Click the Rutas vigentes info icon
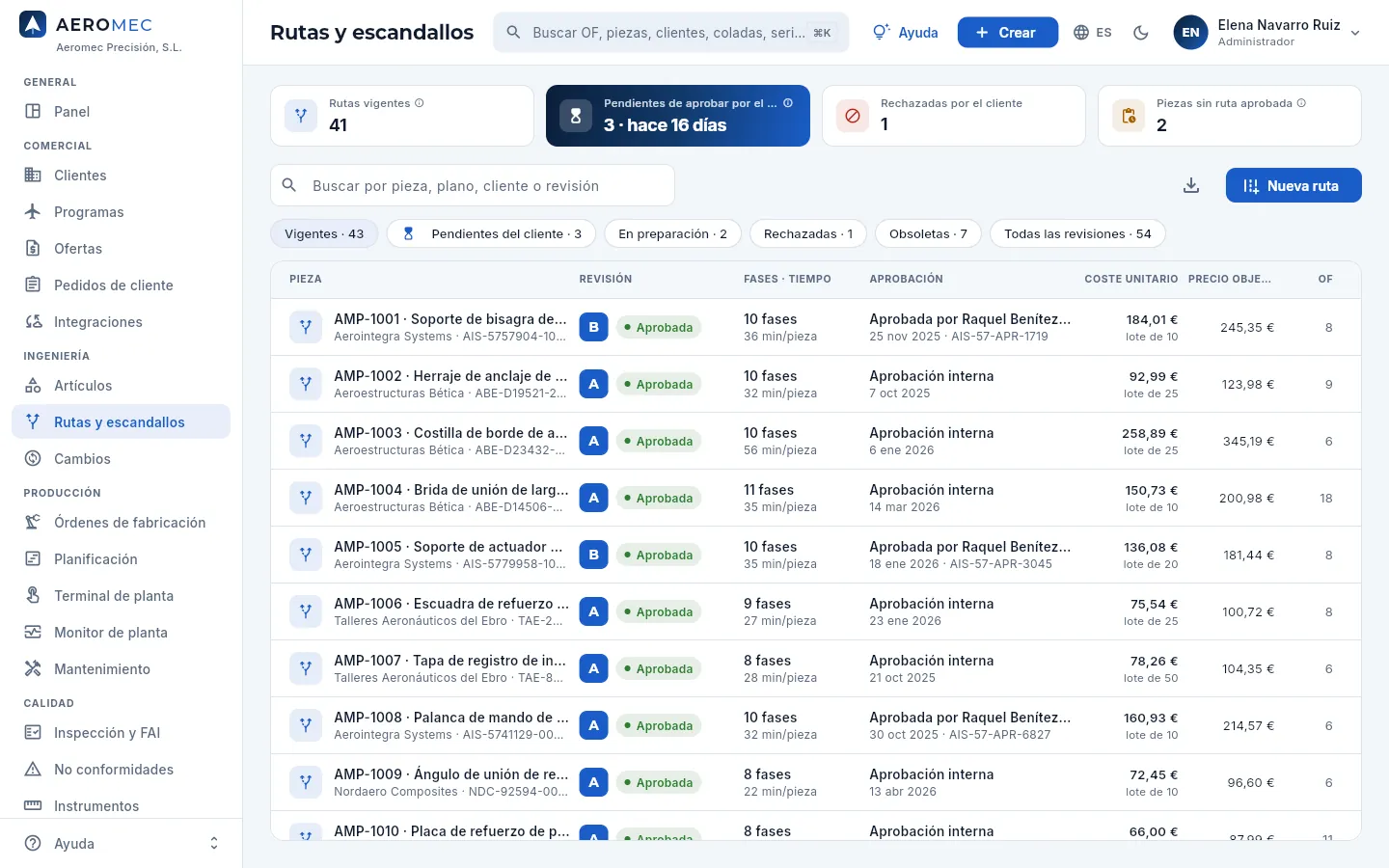Screen dimensions: 1389x868 [420, 103]
